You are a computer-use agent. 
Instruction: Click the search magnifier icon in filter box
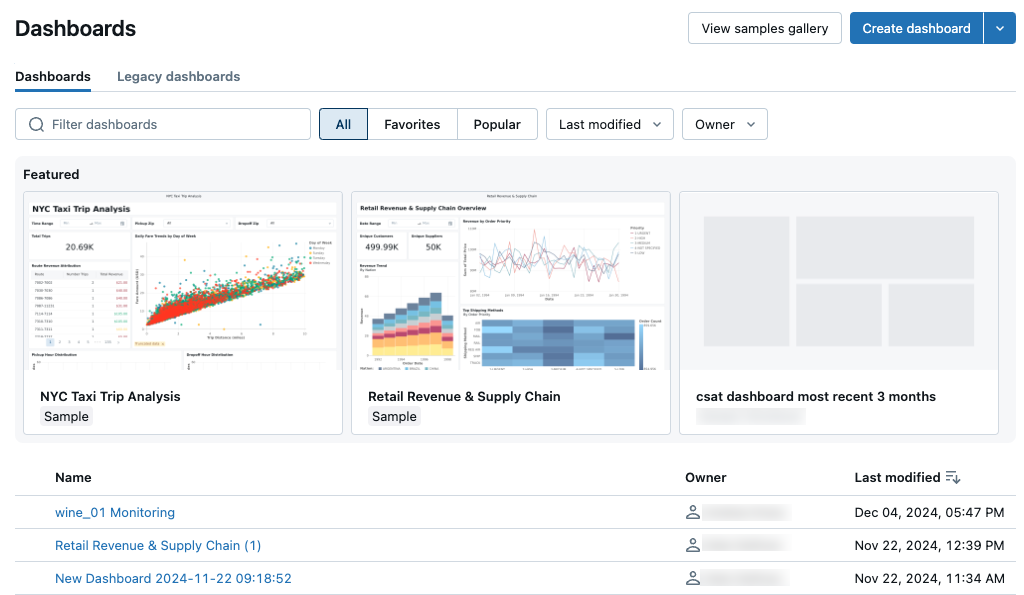point(37,125)
